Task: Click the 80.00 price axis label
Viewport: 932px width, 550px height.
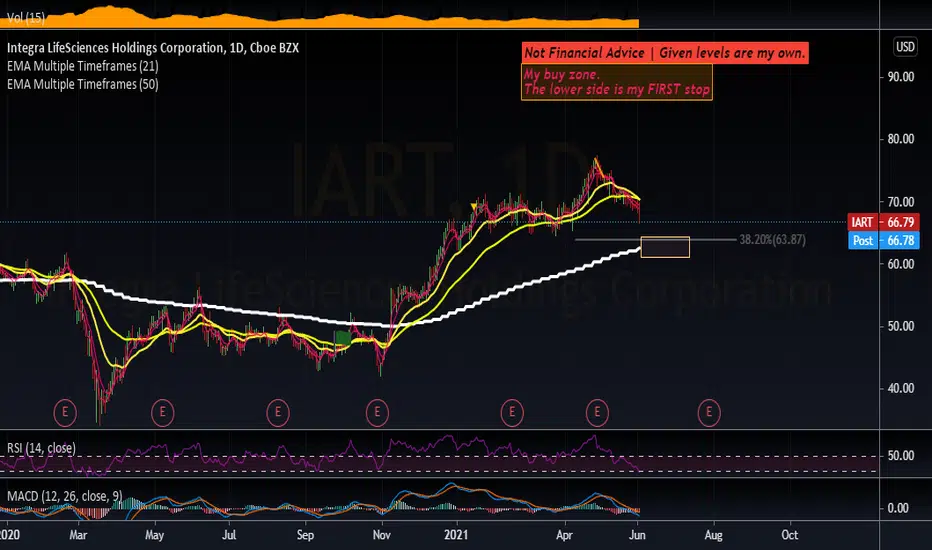Action: 900,139
